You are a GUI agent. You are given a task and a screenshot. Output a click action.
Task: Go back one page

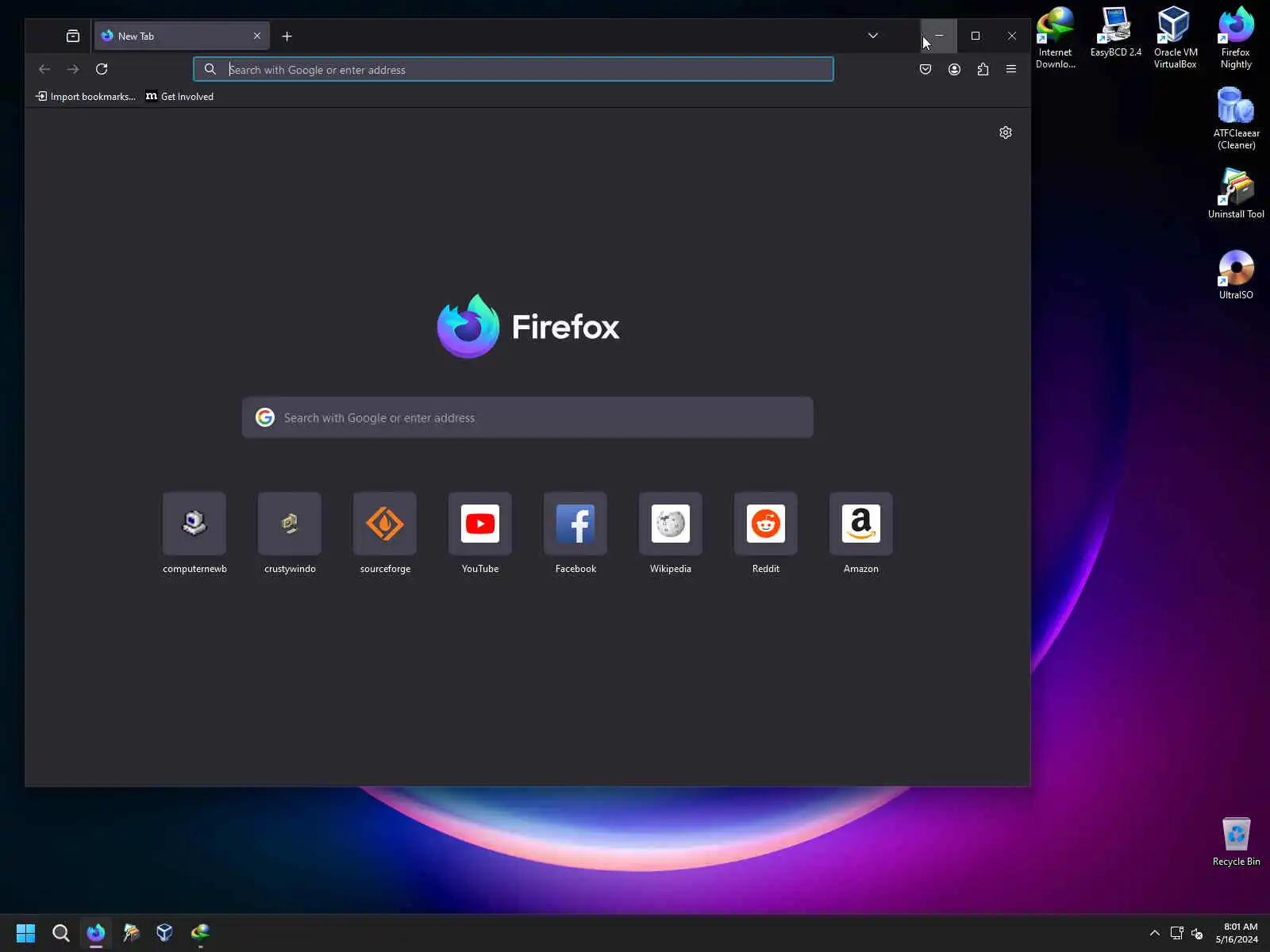(x=44, y=69)
